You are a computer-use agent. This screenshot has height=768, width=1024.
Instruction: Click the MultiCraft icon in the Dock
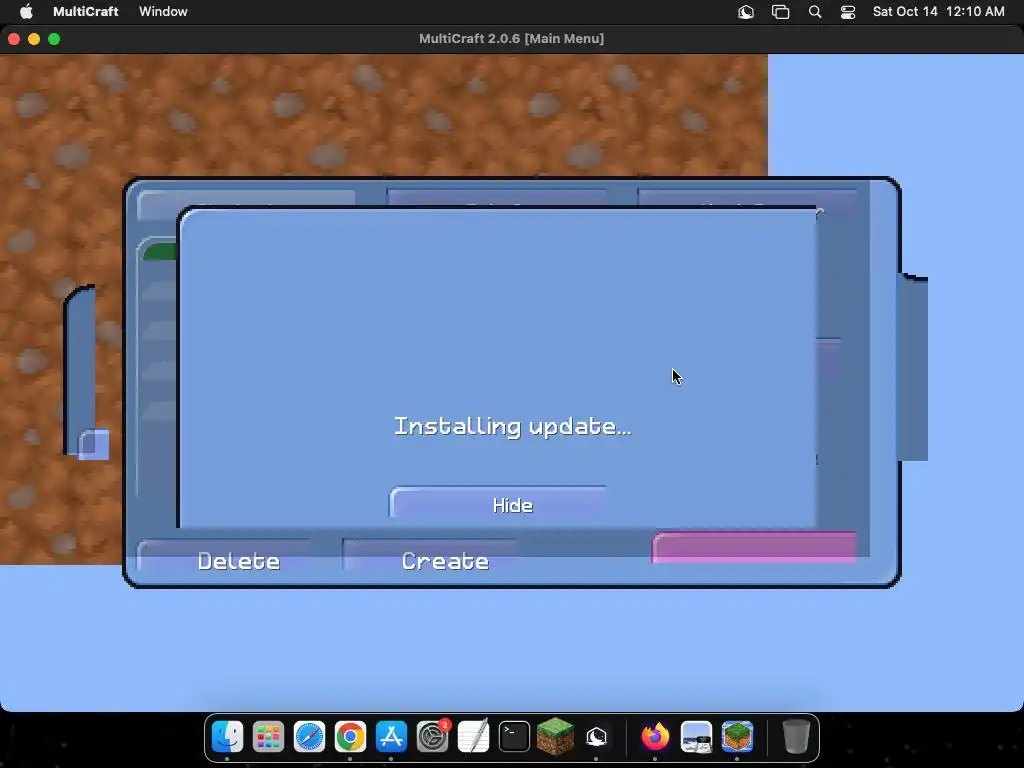point(737,737)
